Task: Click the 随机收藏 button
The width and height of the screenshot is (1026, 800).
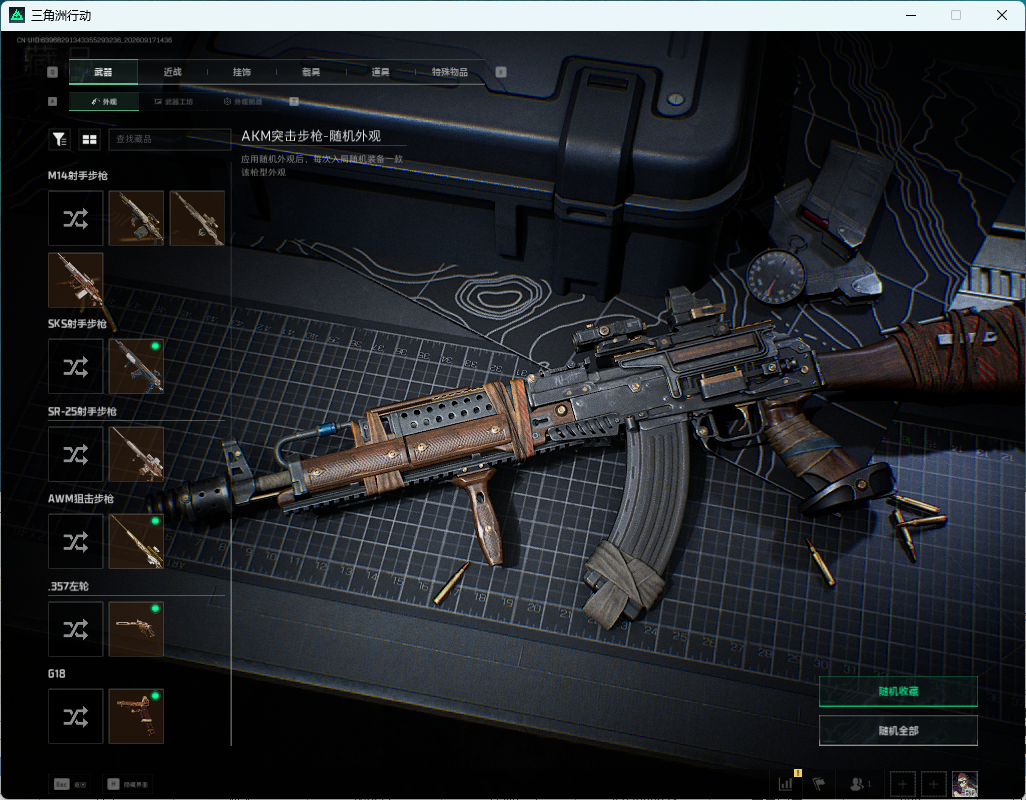Action: pyautogui.click(x=898, y=691)
